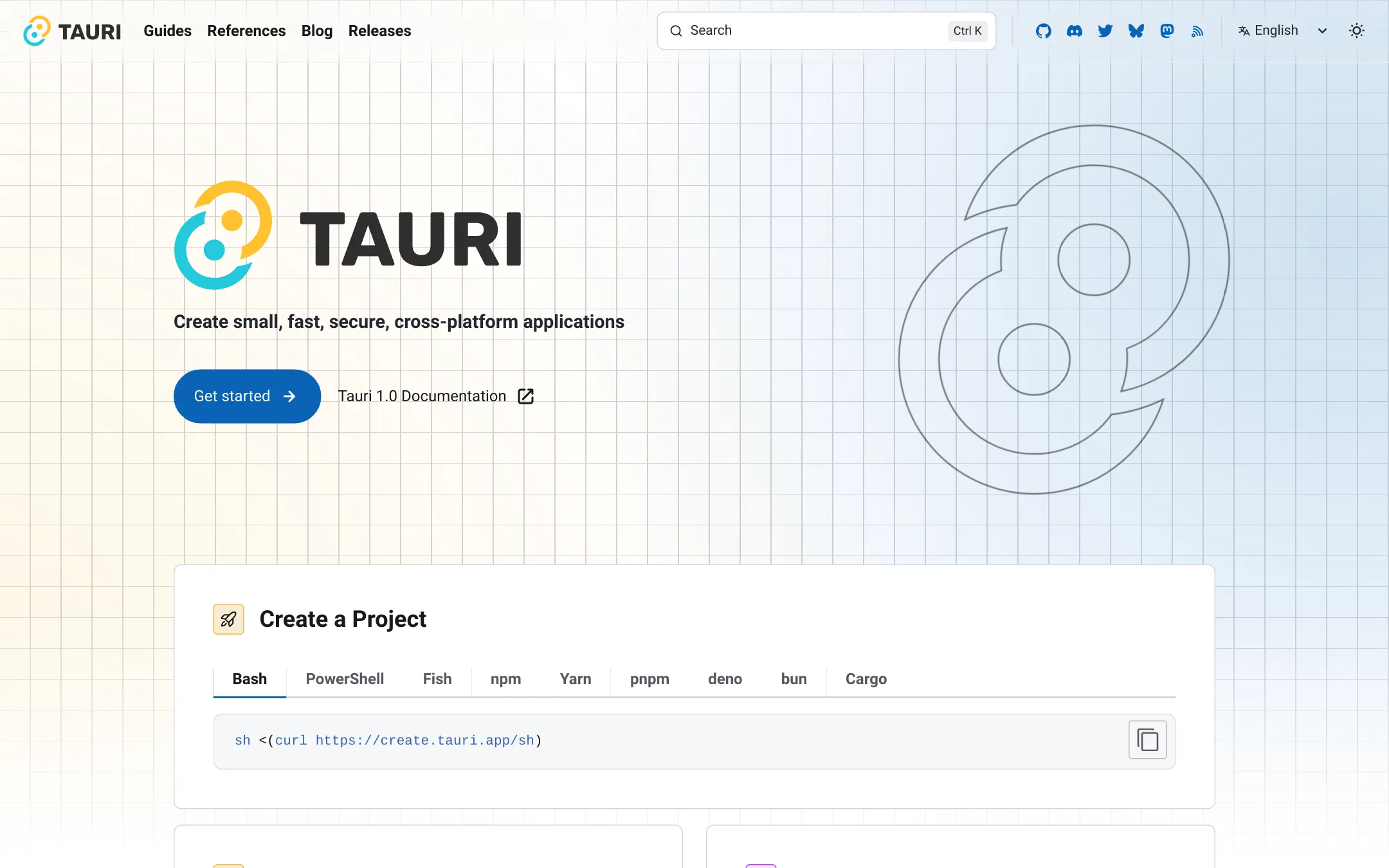Viewport: 1389px width, 868px height.
Task: Click the external link icon after Tauri 1.0 Documentation
Action: (525, 396)
